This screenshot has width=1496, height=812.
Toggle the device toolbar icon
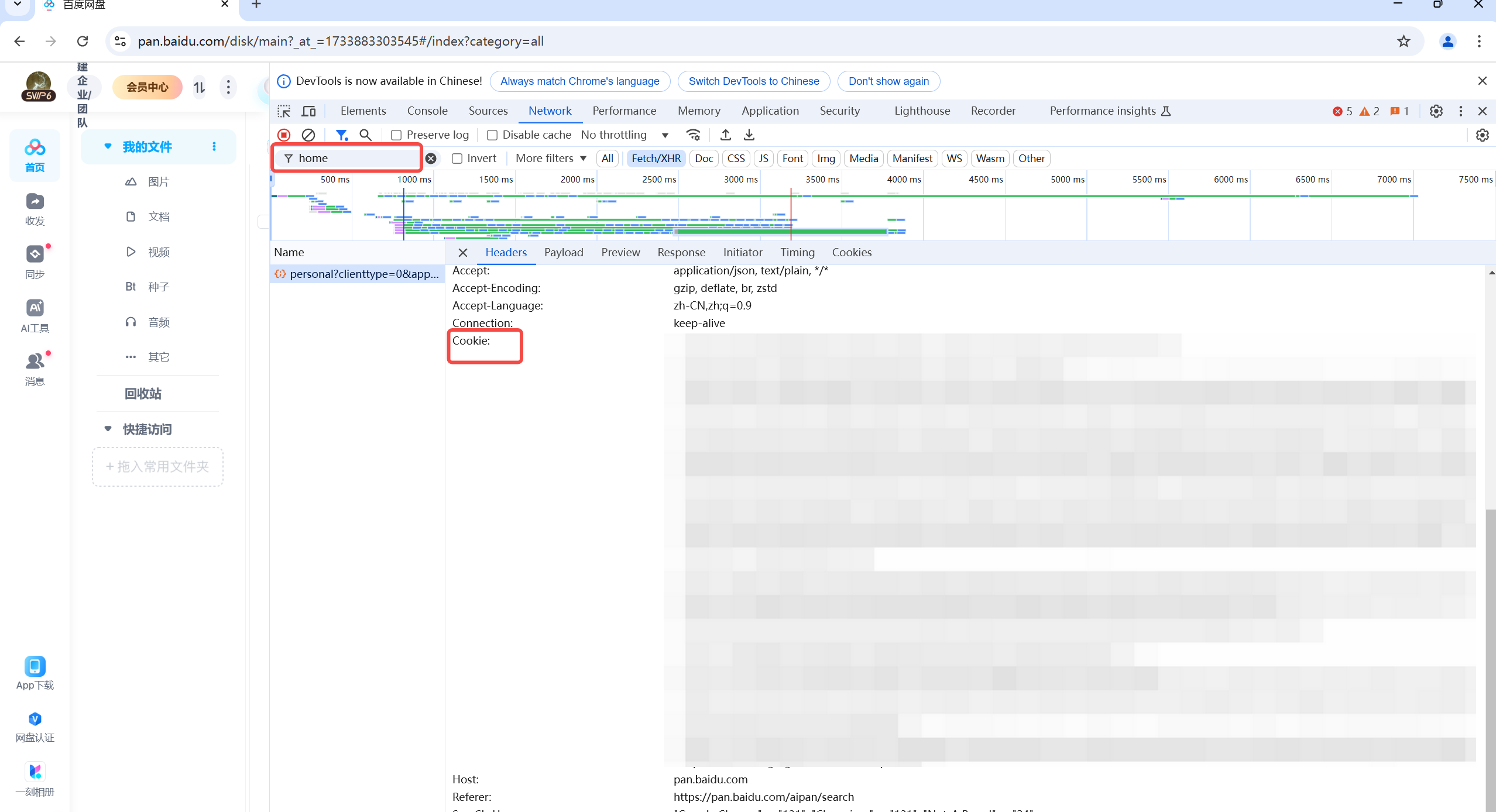308,111
